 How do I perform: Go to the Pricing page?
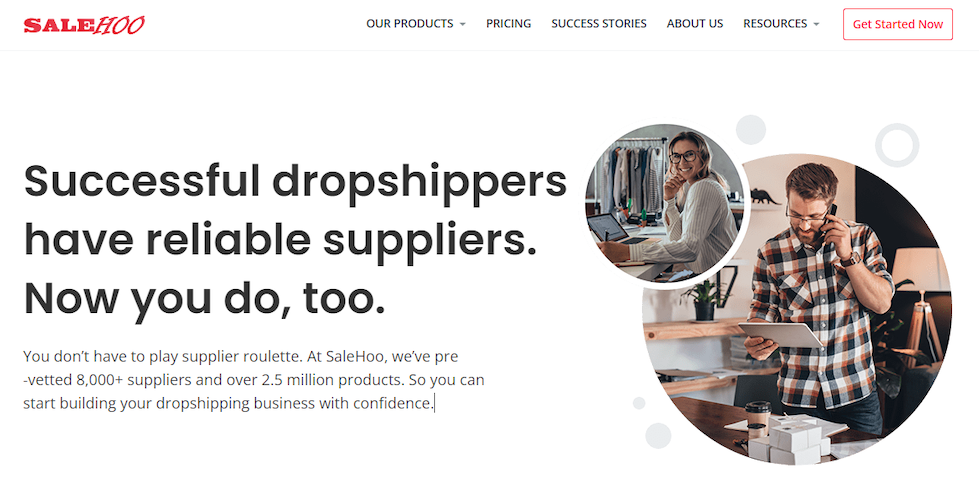508,24
